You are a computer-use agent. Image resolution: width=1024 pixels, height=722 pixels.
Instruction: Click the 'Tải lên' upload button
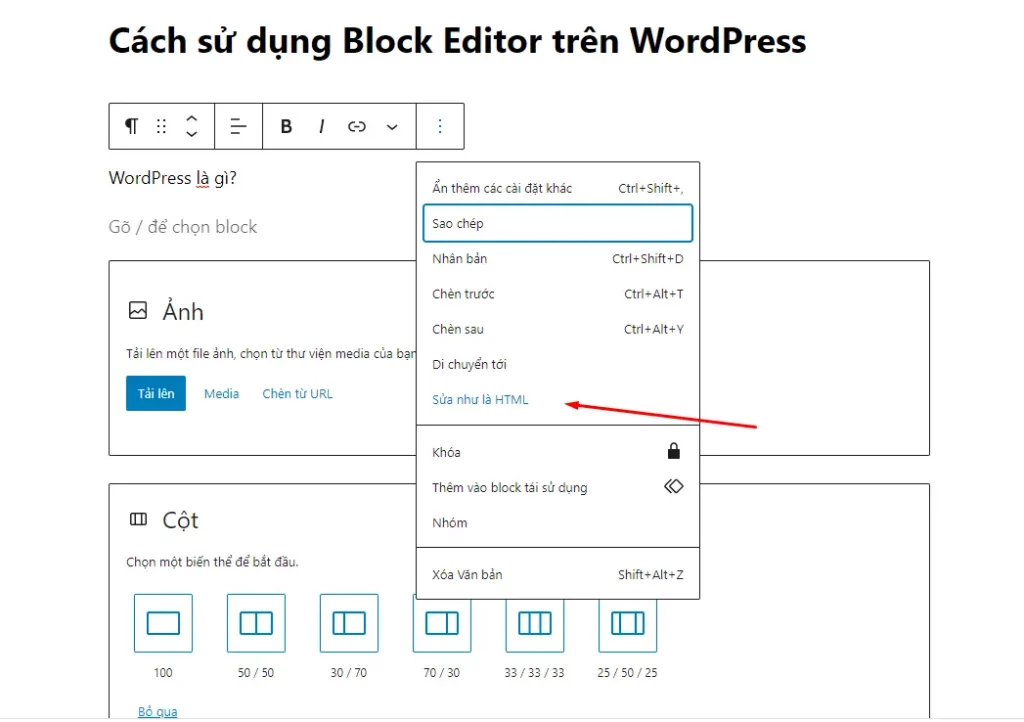pos(156,393)
